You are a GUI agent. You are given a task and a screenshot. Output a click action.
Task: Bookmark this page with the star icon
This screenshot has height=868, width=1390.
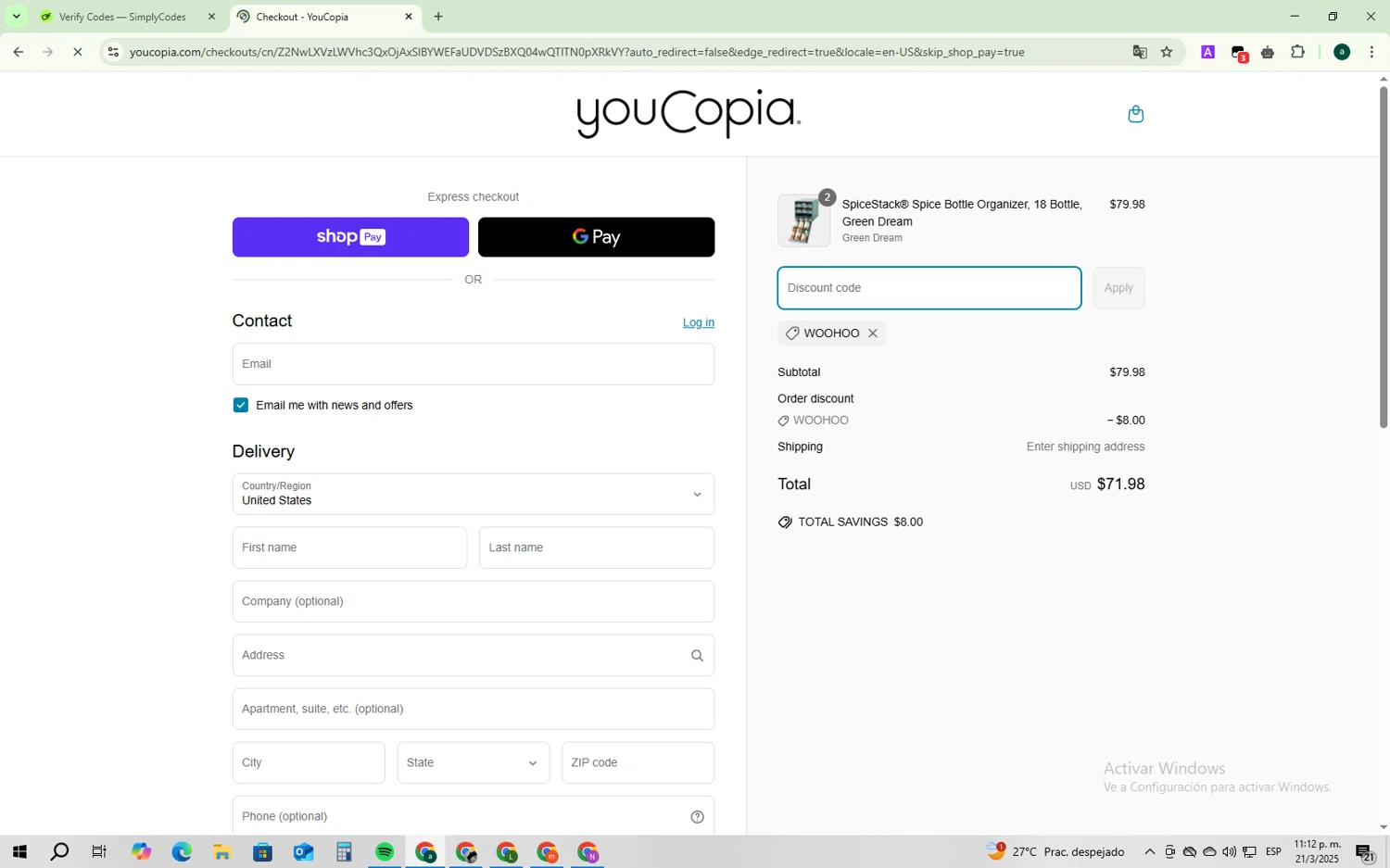[1167, 52]
